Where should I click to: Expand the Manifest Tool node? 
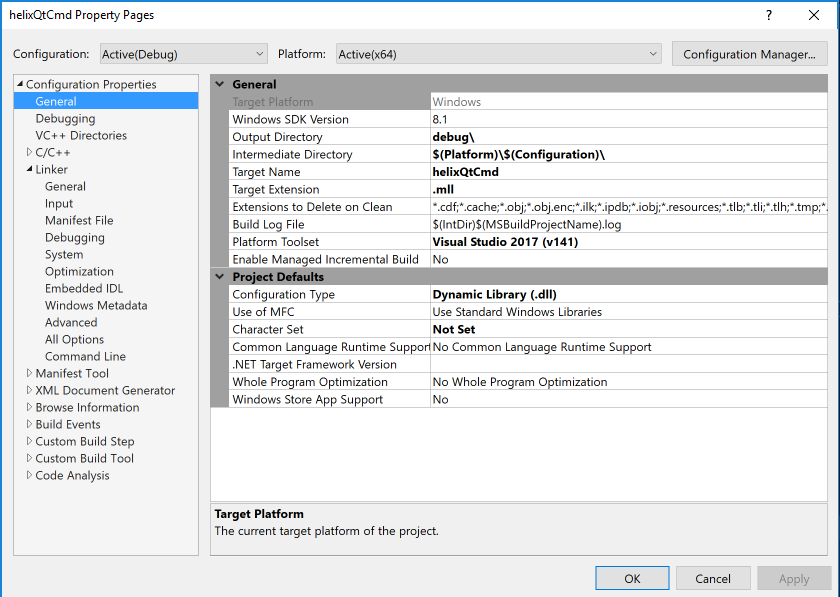pyautogui.click(x=28, y=373)
